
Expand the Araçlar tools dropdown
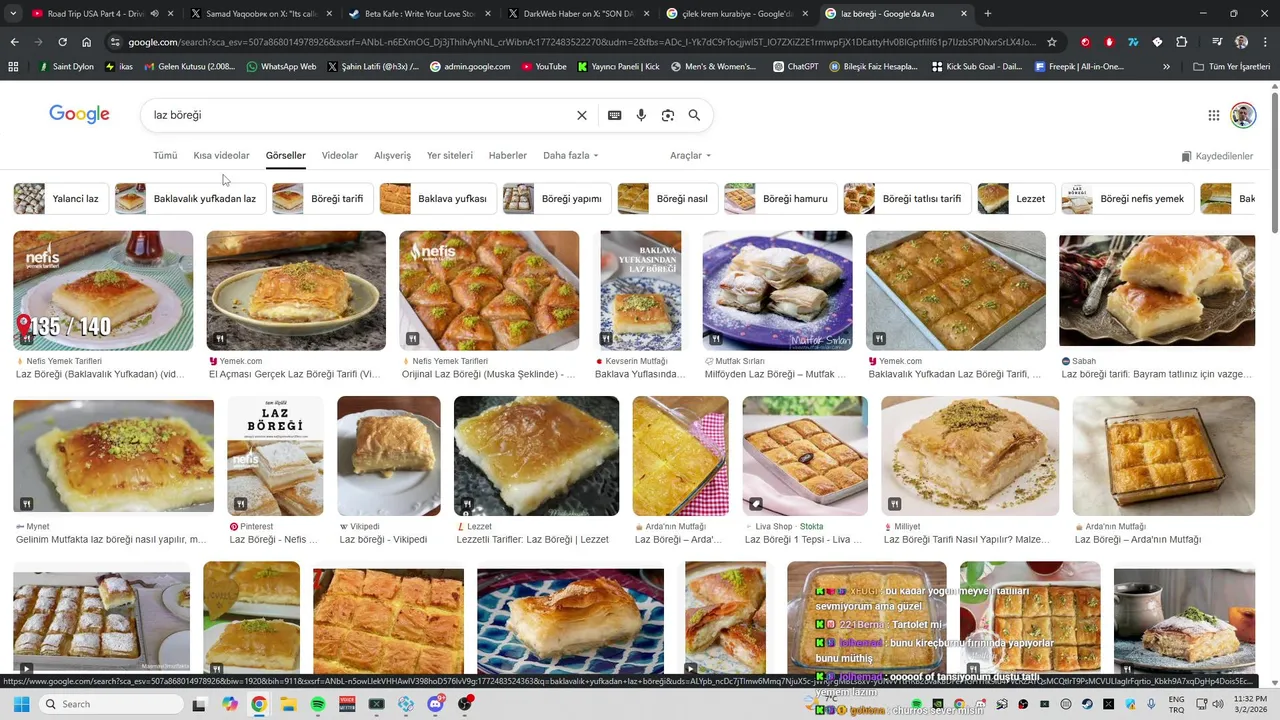[x=691, y=156]
